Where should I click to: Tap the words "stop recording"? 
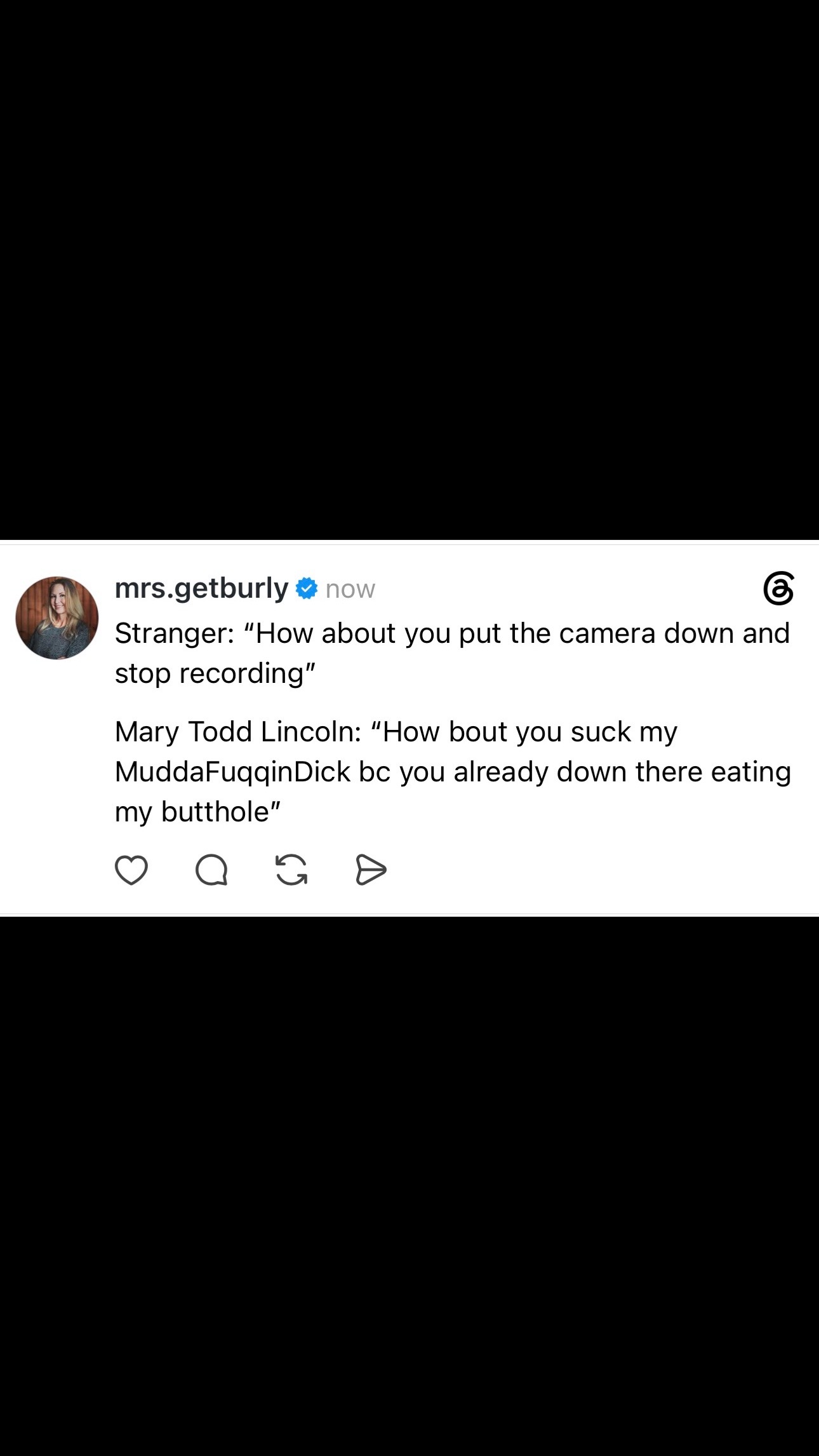[210, 673]
